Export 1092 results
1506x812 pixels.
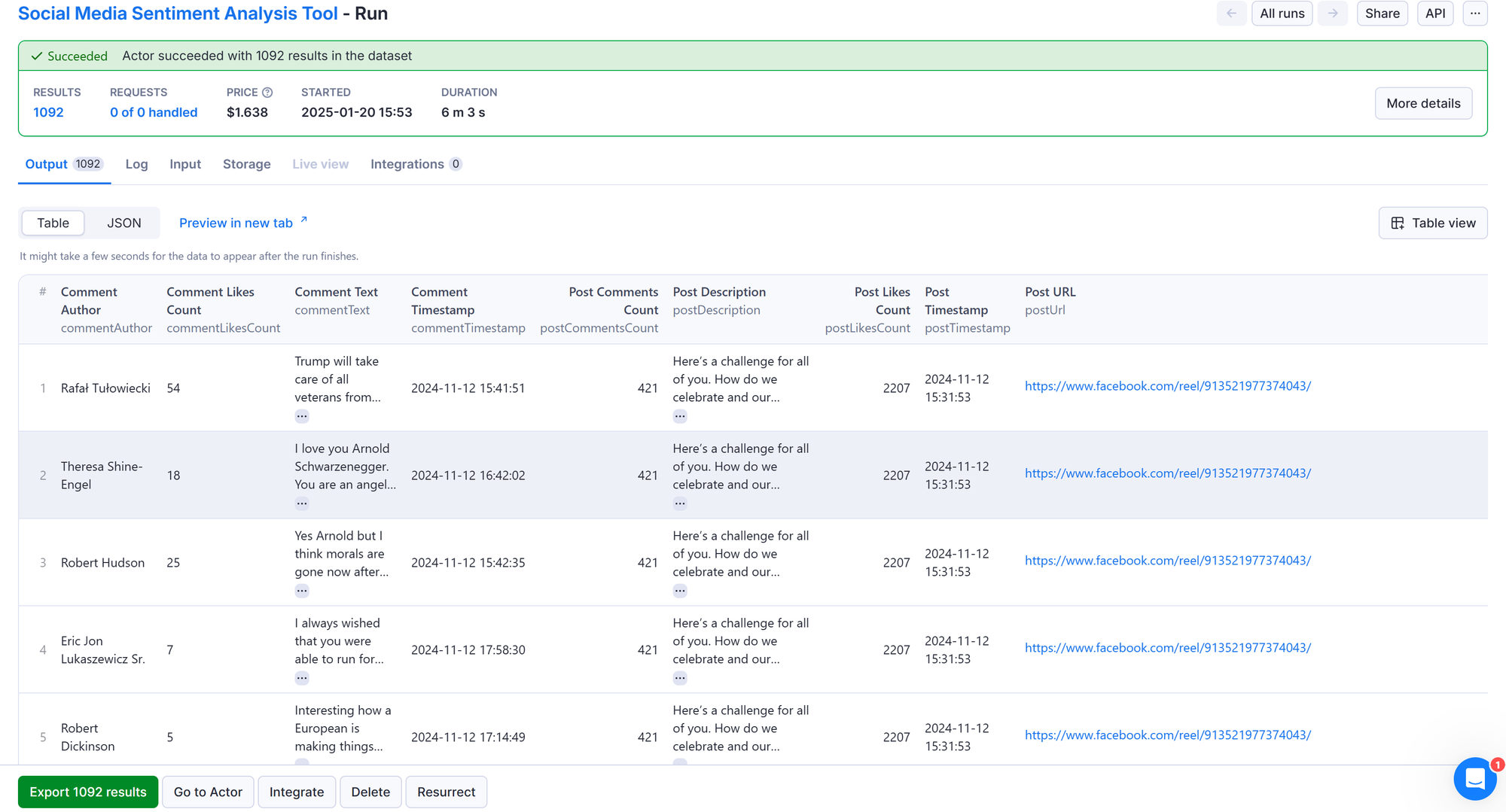87,792
